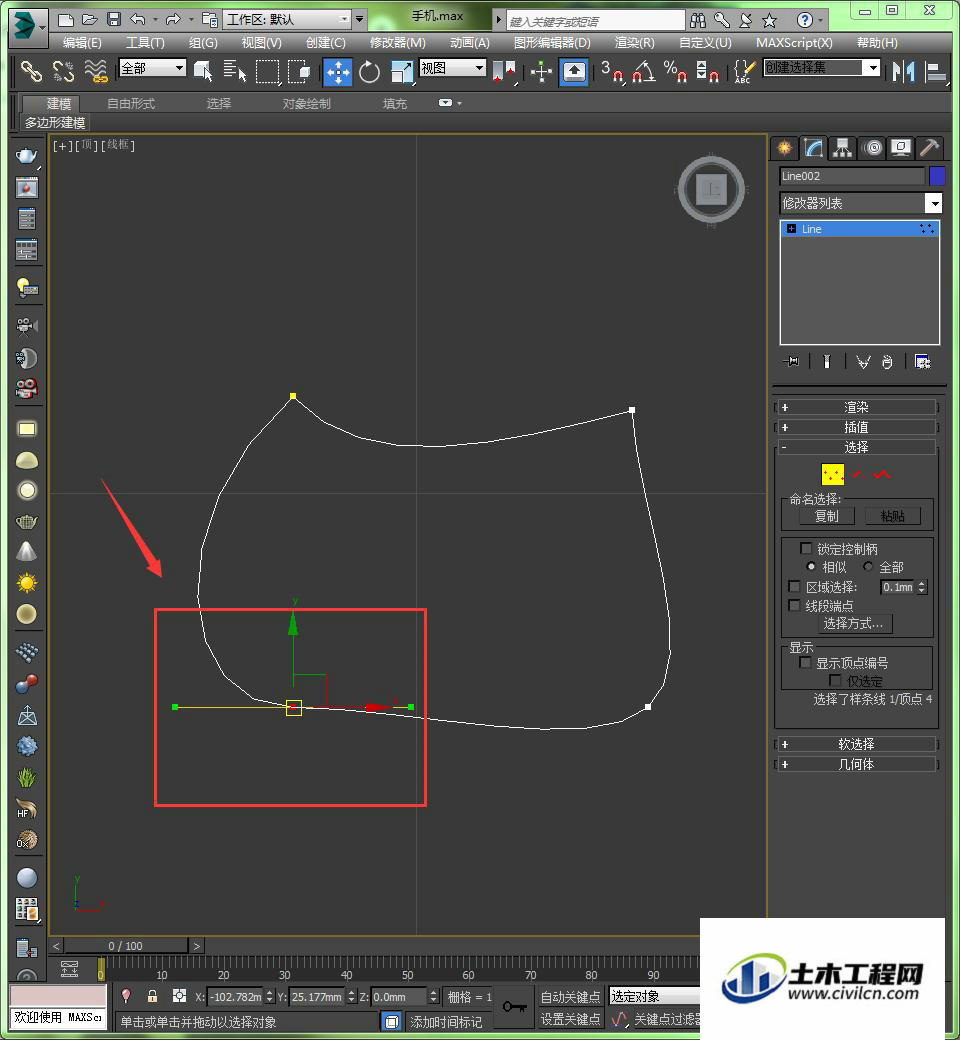This screenshot has height=1040, width=960.
Task: Toggle Window/Crossing selection mode
Action: (299, 71)
